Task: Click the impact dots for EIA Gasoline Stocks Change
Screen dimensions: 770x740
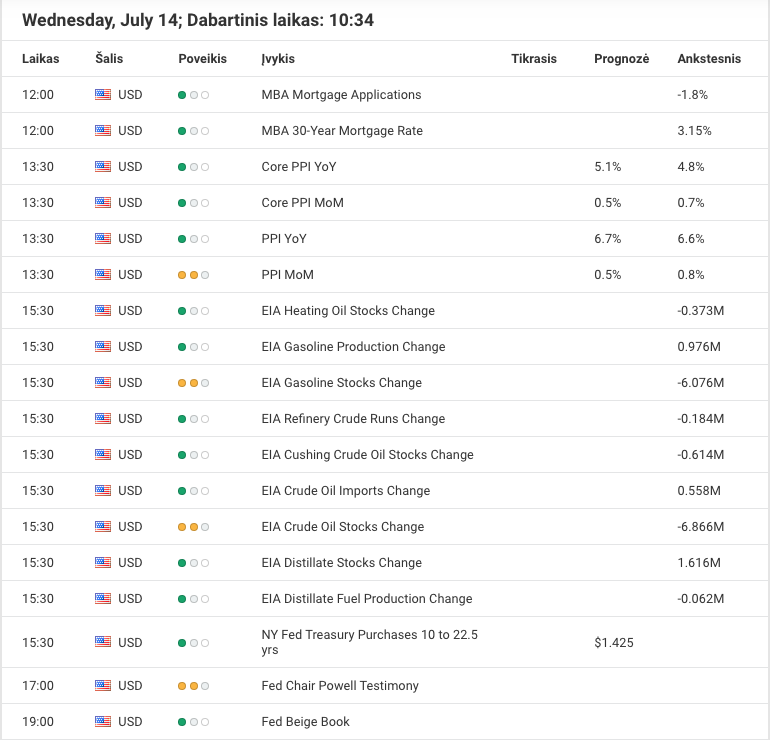Action: (x=193, y=383)
